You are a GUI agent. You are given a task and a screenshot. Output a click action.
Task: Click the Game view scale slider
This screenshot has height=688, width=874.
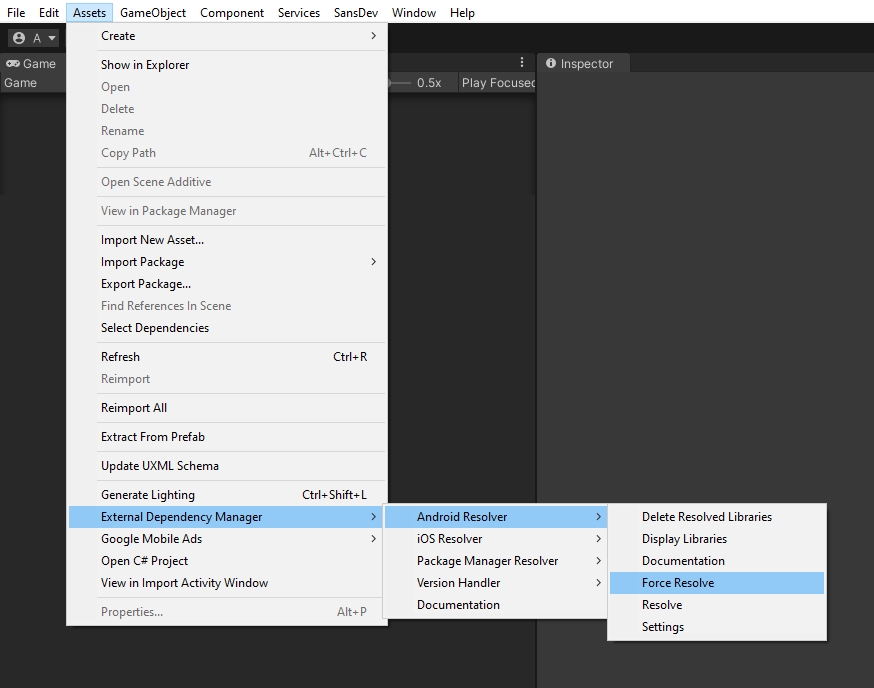click(x=399, y=83)
